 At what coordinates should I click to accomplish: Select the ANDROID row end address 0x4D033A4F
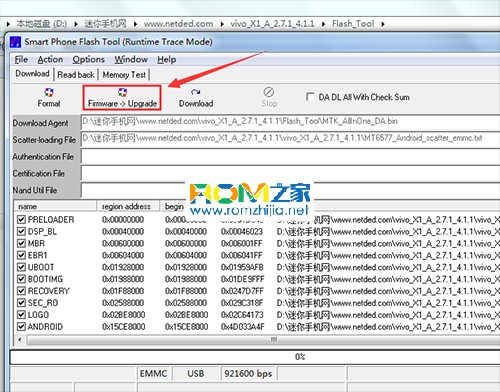click(x=242, y=327)
